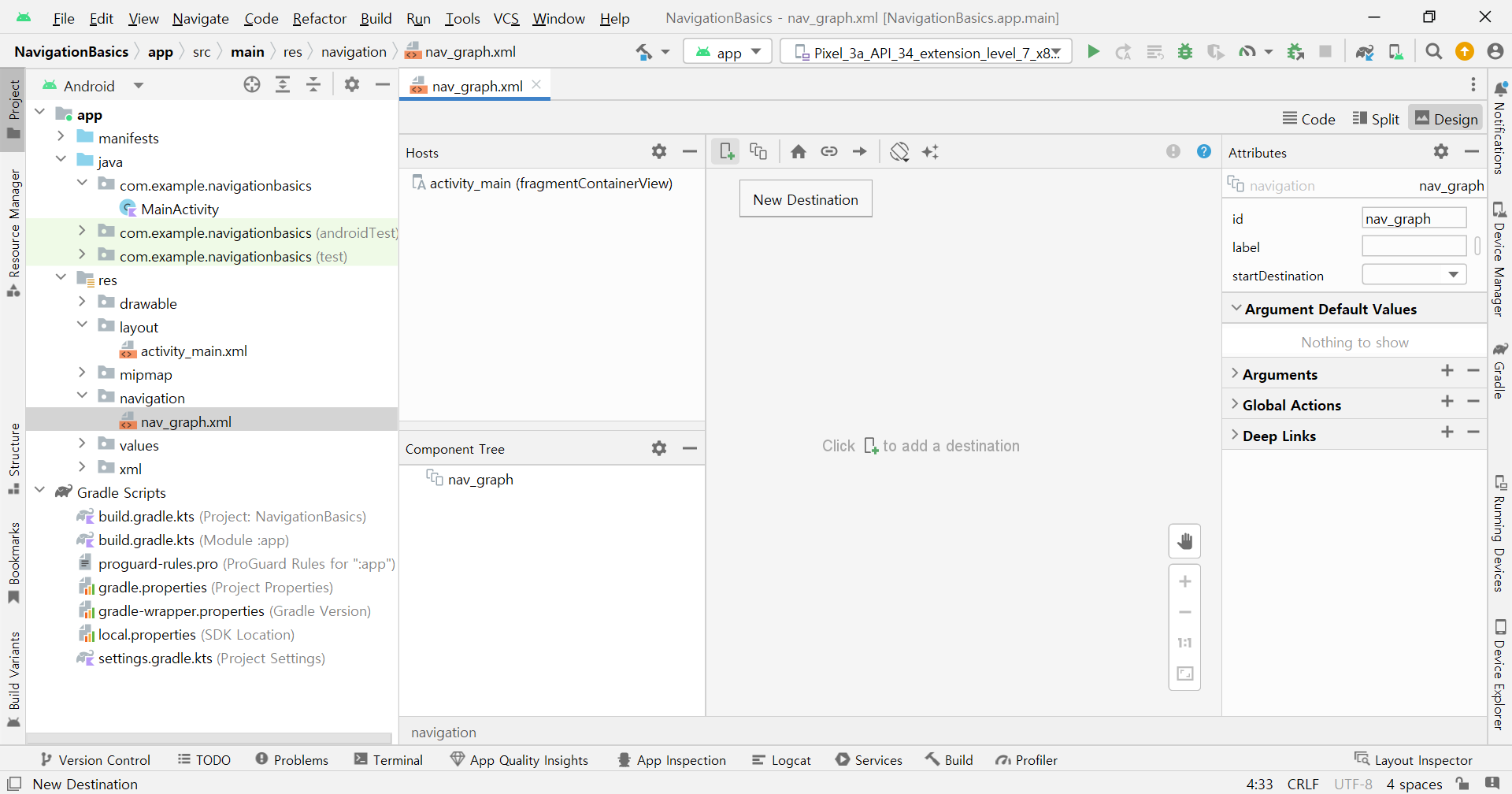
Task: Click the New Destination toolbar icon
Action: coord(726,151)
